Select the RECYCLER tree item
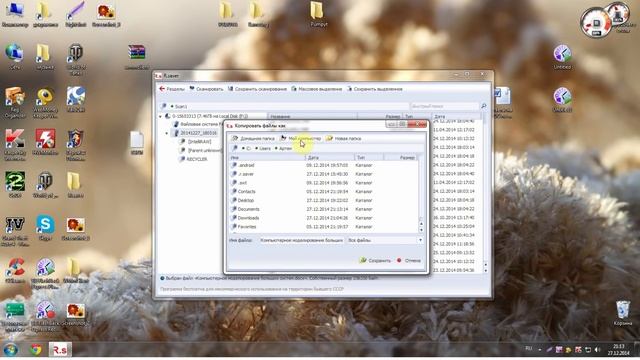Image resolution: width=640 pixels, height=360 pixels. click(193, 159)
